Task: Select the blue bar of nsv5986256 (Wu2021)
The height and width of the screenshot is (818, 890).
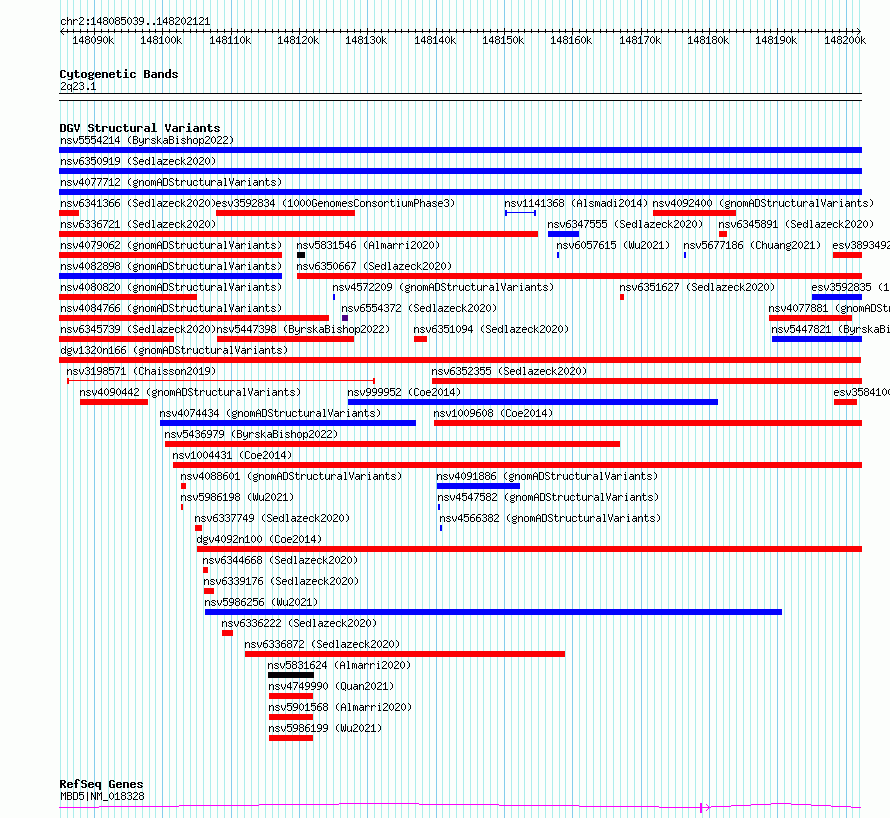Action: [493, 612]
